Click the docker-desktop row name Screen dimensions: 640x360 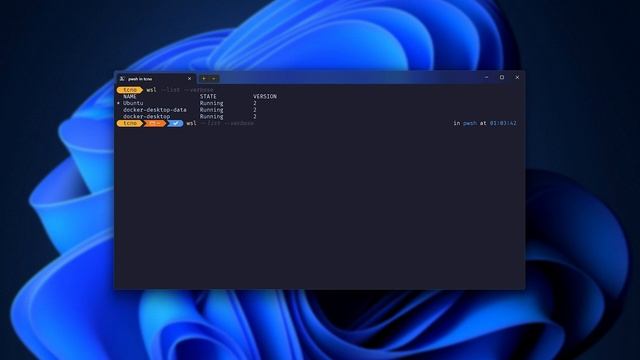(x=147, y=116)
